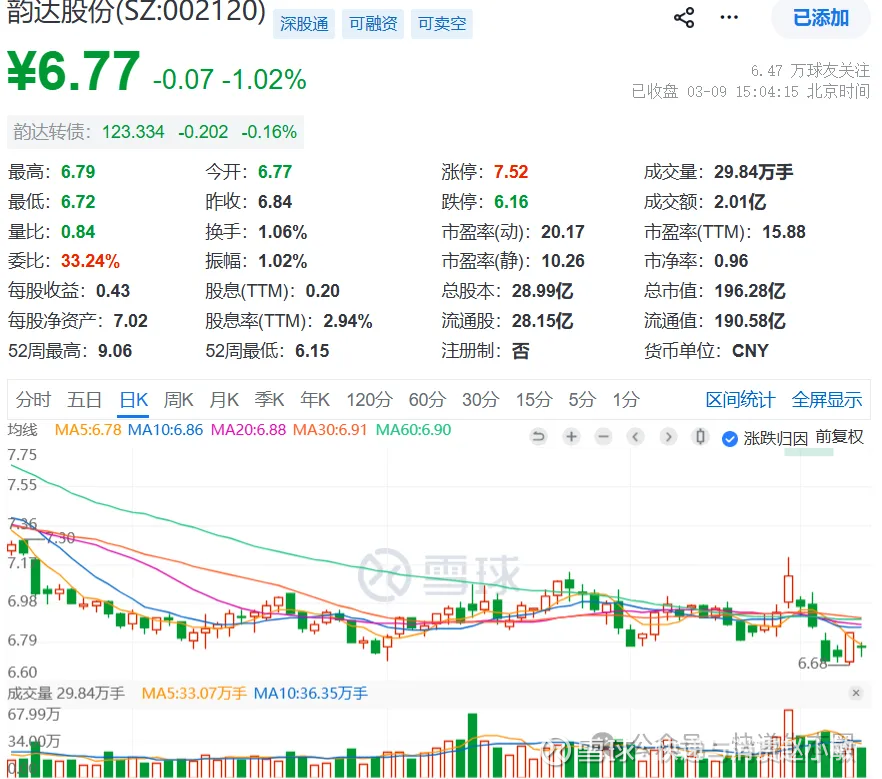Switch to the 60分 chart tab
The width and height of the screenshot is (882, 779).
tap(428, 400)
